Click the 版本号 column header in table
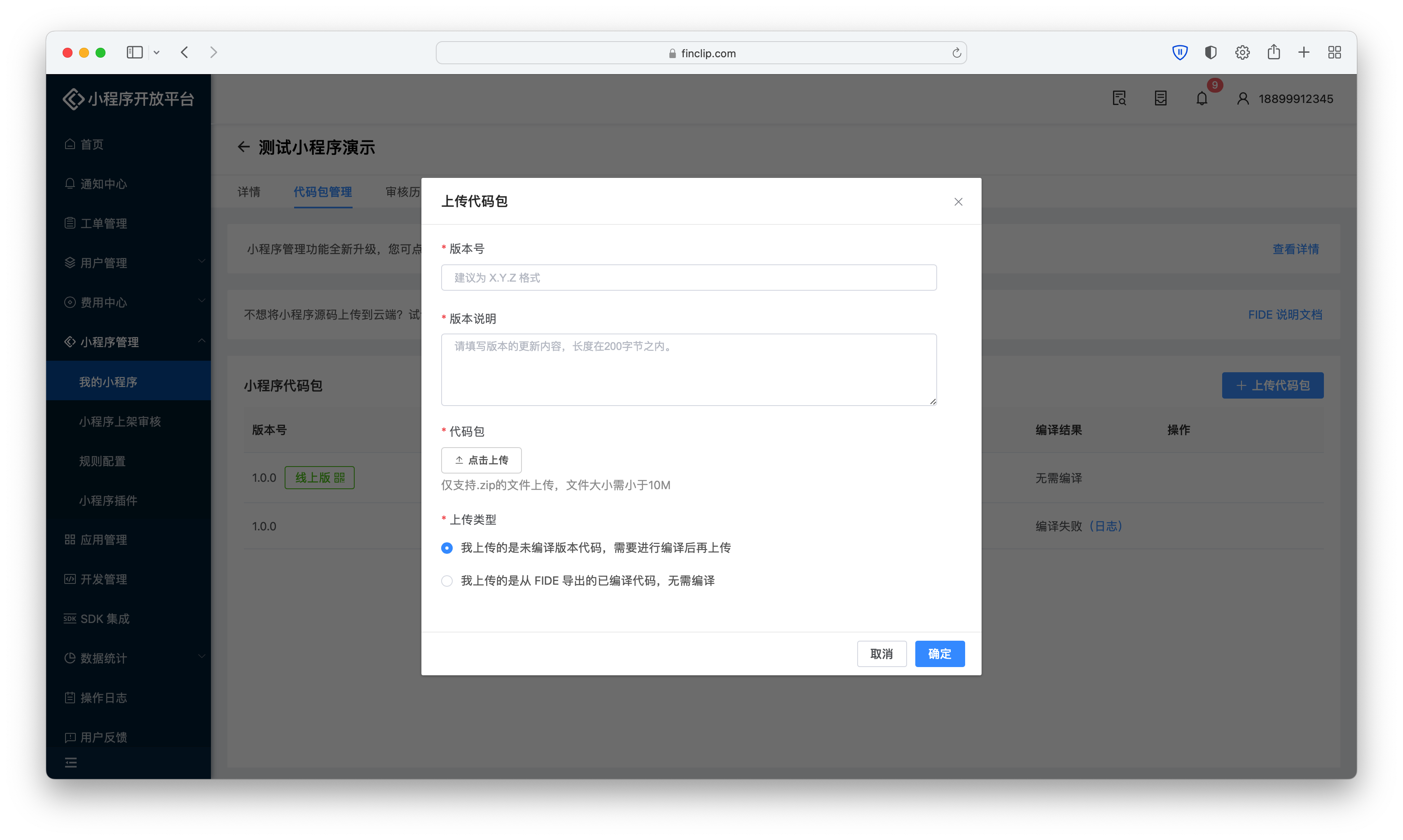Screen dimensions: 1403x840 pos(269,430)
